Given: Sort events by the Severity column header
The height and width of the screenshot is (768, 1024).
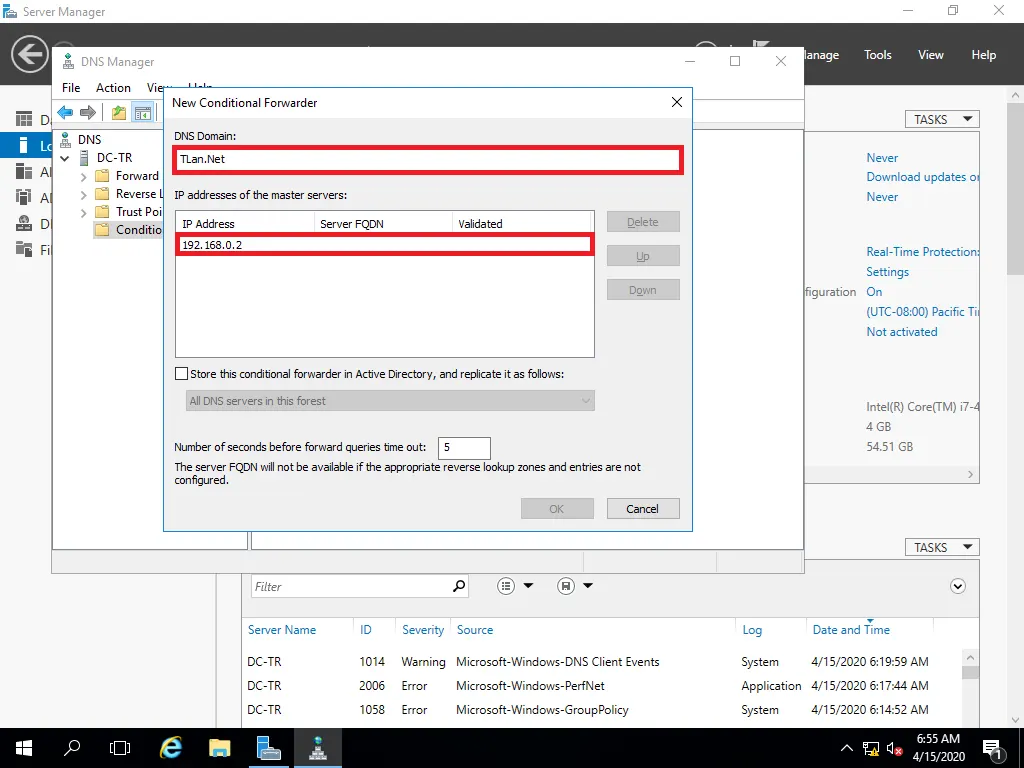Looking at the screenshot, I should pos(423,630).
